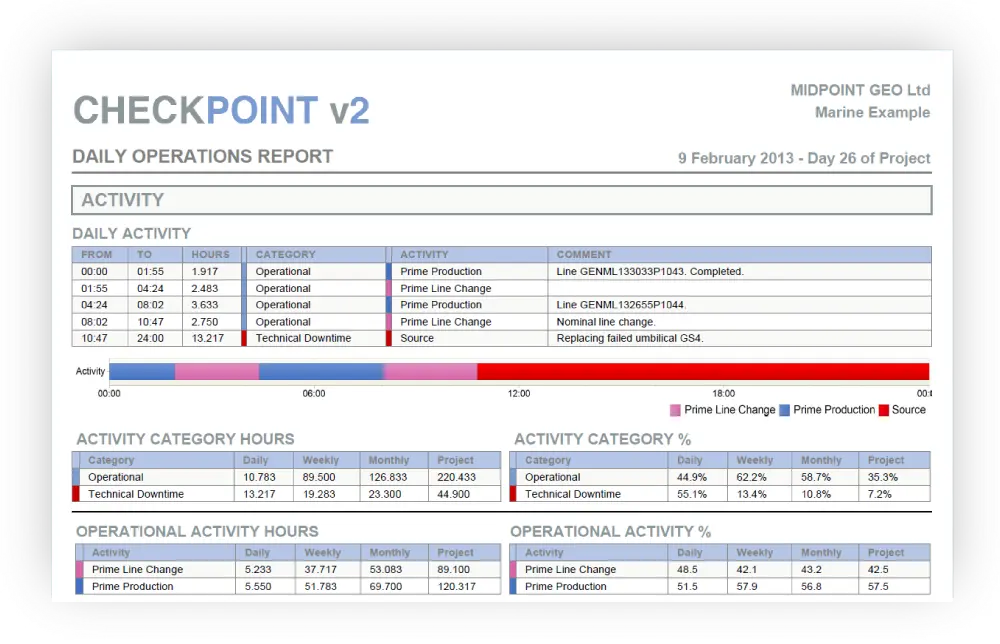Click the blue Prime Production legend swatch
This screenshot has height=644, width=1000.
pyautogui.click(x=784, y=410)
